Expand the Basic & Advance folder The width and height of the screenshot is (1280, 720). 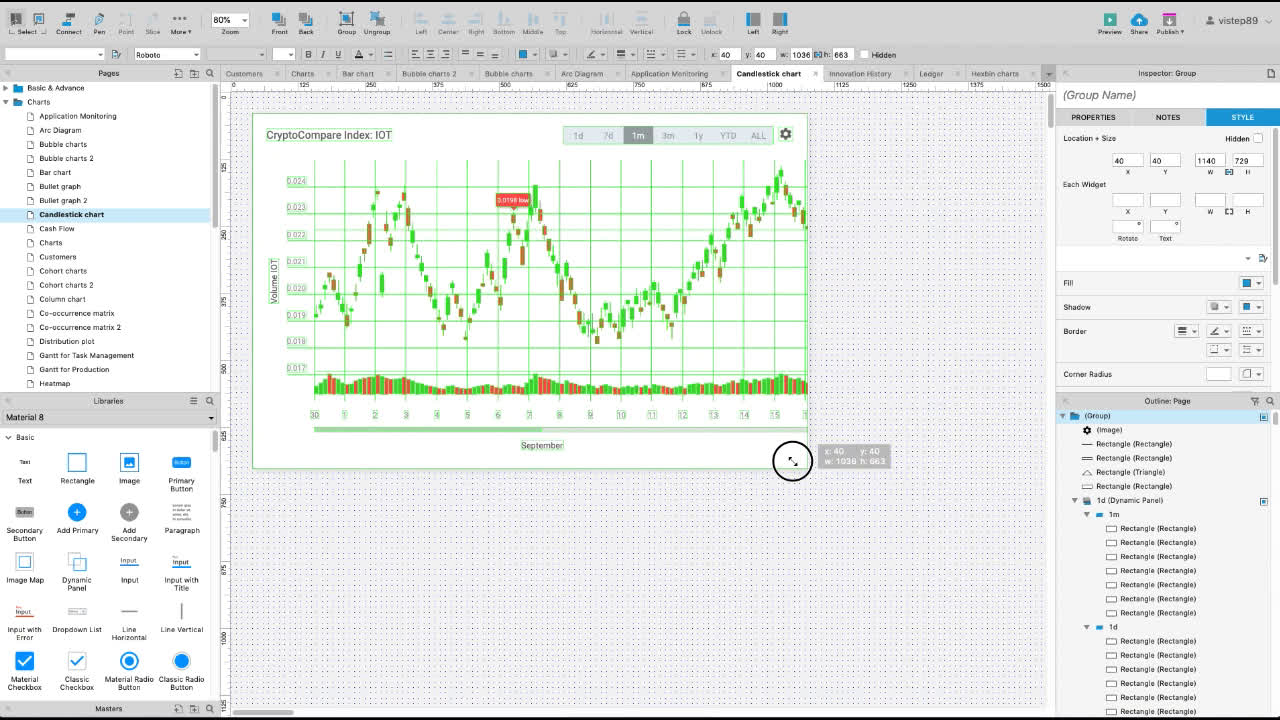click(x=6, y=88)
